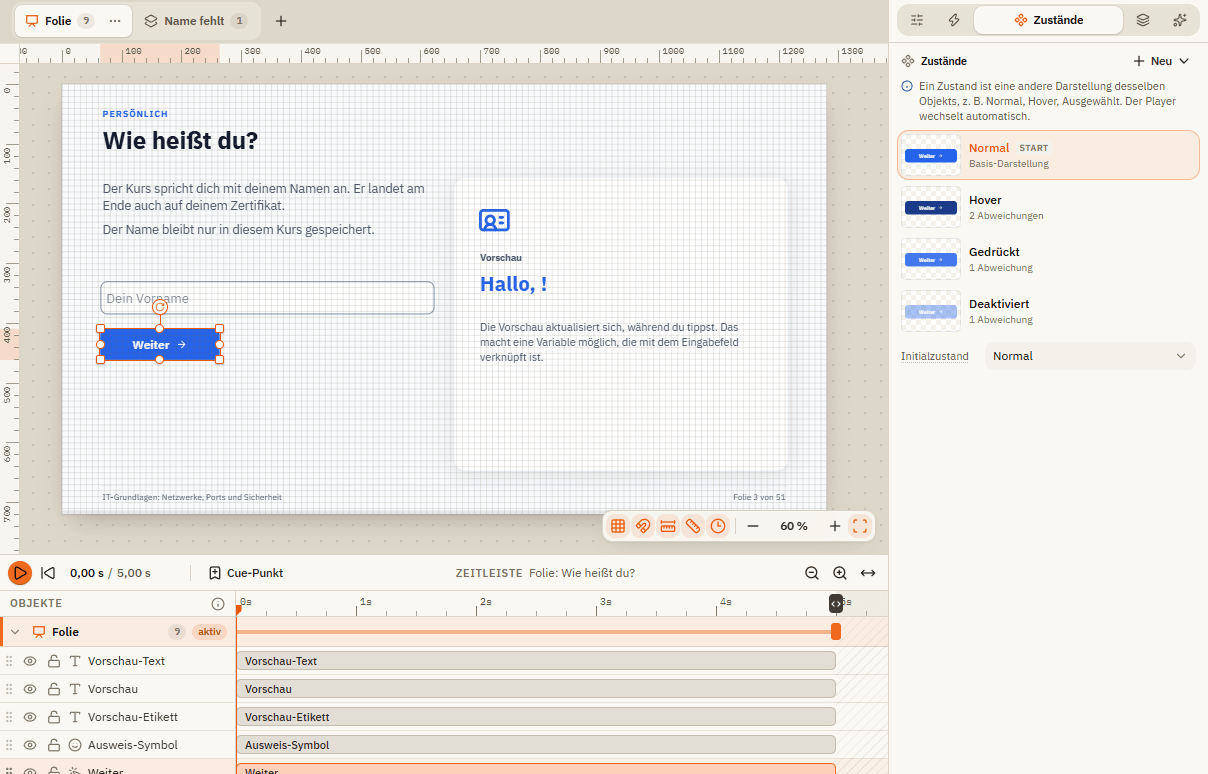Select the Deaktiviert state
Image resolution: width=1208 pixels, height=774 pixels.
pyautogui.click(x=1048, y=311)
